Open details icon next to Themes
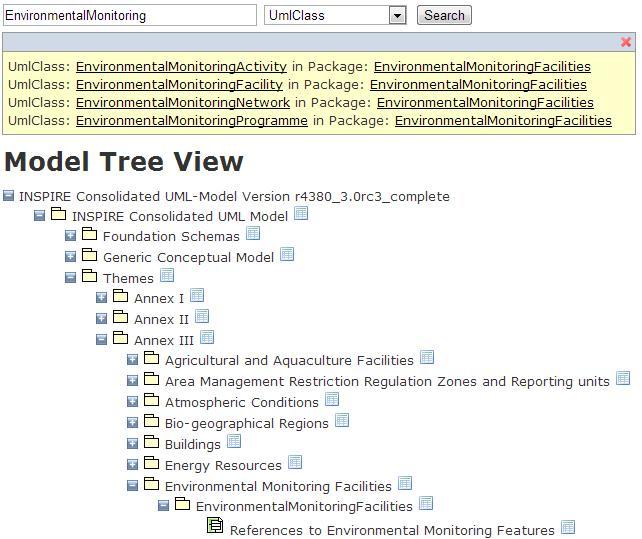 (x=167, y=276)
